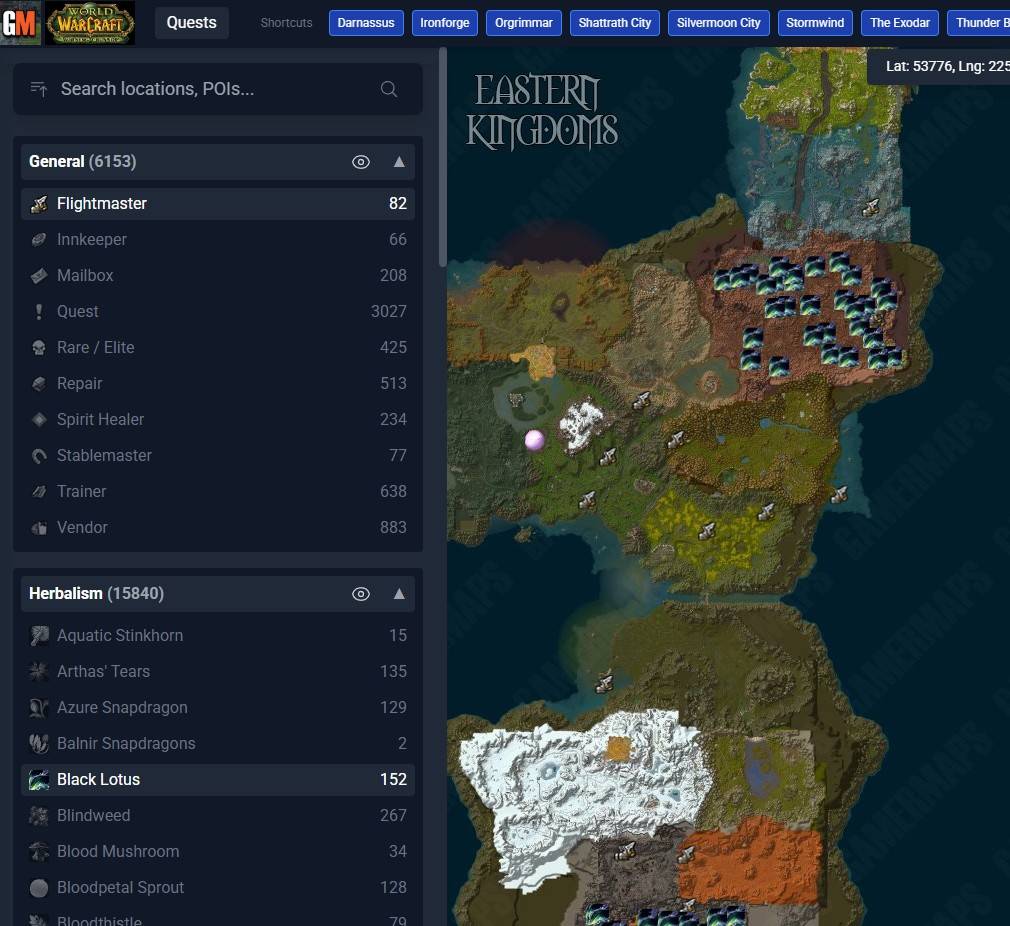1010x926 pixels.
Task: Click the search magnifier icon
Action: [388, 89]
